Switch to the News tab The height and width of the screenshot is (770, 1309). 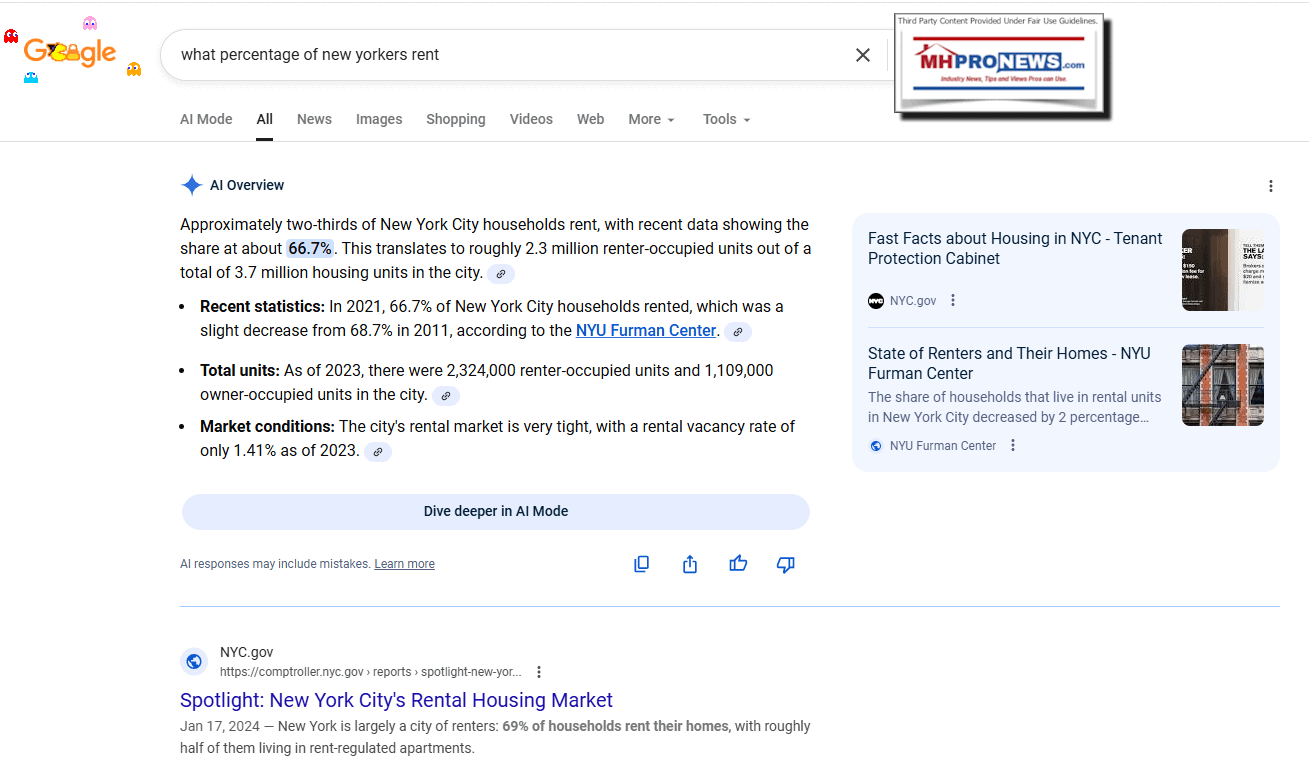[x=314, y=119]
